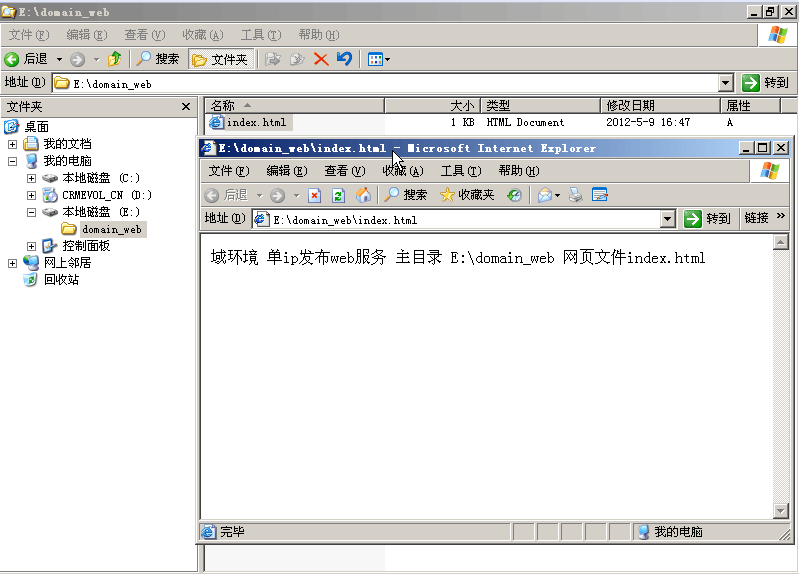
Task: Collapse the 本地磁盘 (E:) tree node
Action: (x=32, y=212)
